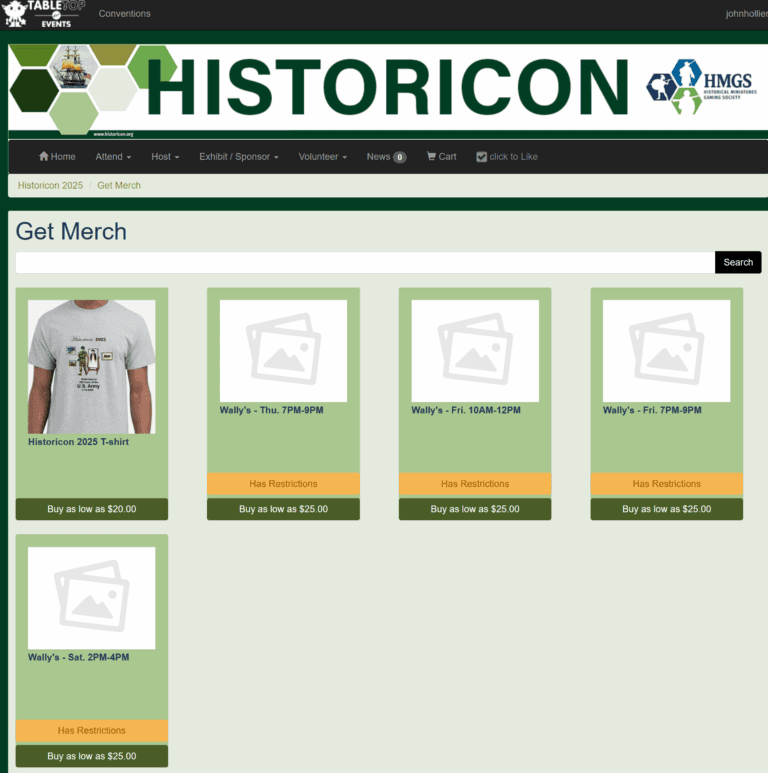
Task: Click the Historicon ship hexagon logo
Action: [70, 87]
